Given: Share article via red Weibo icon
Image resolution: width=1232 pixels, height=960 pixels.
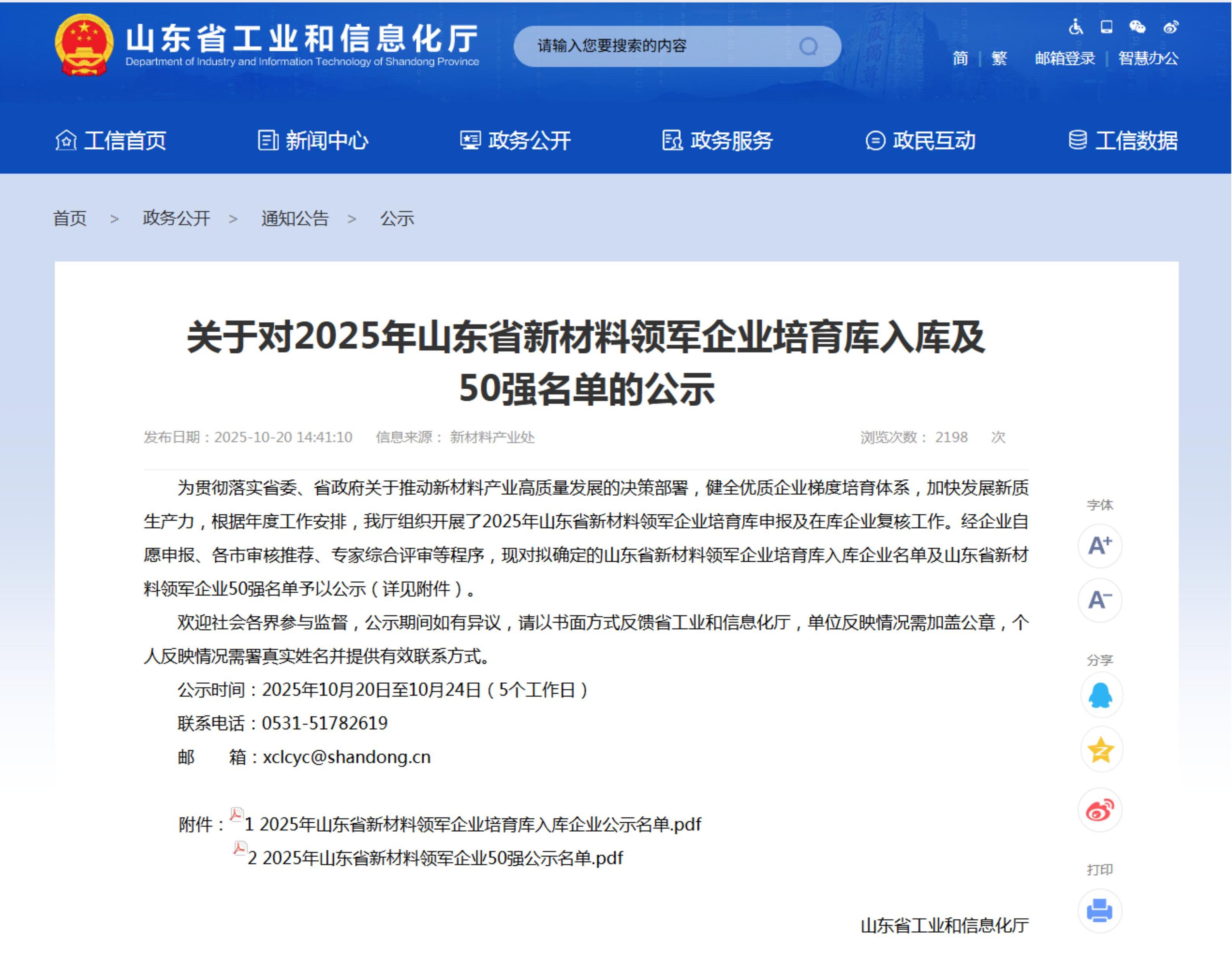Looking at the screenshot, I should 1099,811.
